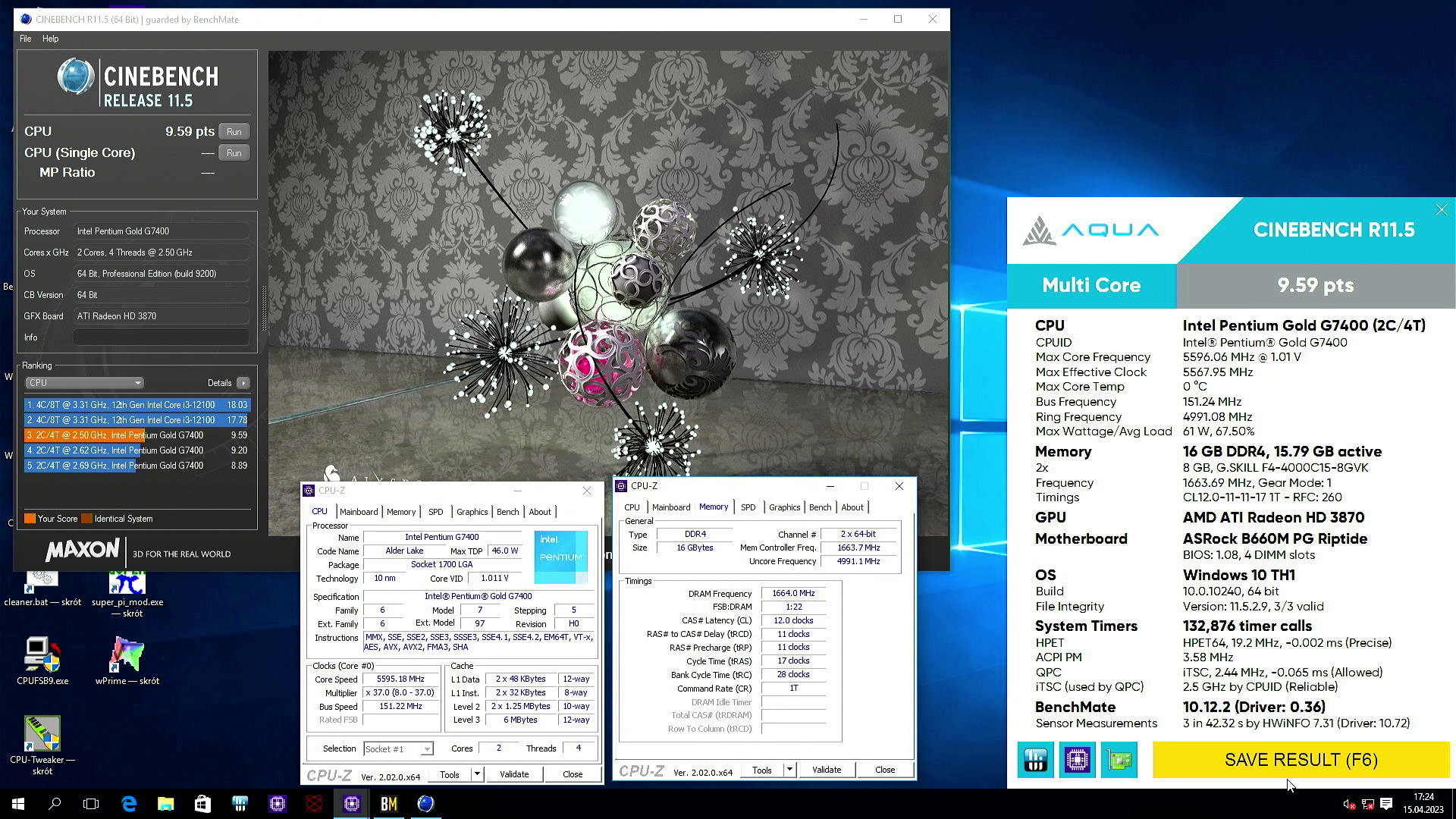The width and height of the screenshot is (1456, 819).
Task: Click muted volume tray icon
Action: point(1349,804)
